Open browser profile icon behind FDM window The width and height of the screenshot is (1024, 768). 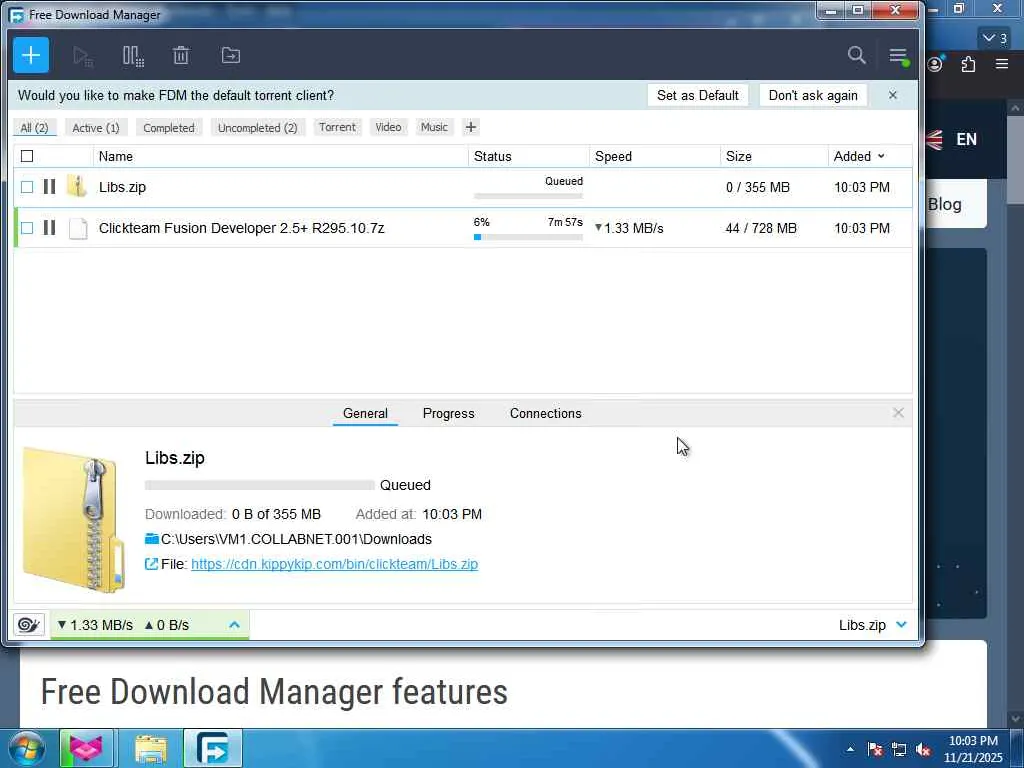pos(935,63)
